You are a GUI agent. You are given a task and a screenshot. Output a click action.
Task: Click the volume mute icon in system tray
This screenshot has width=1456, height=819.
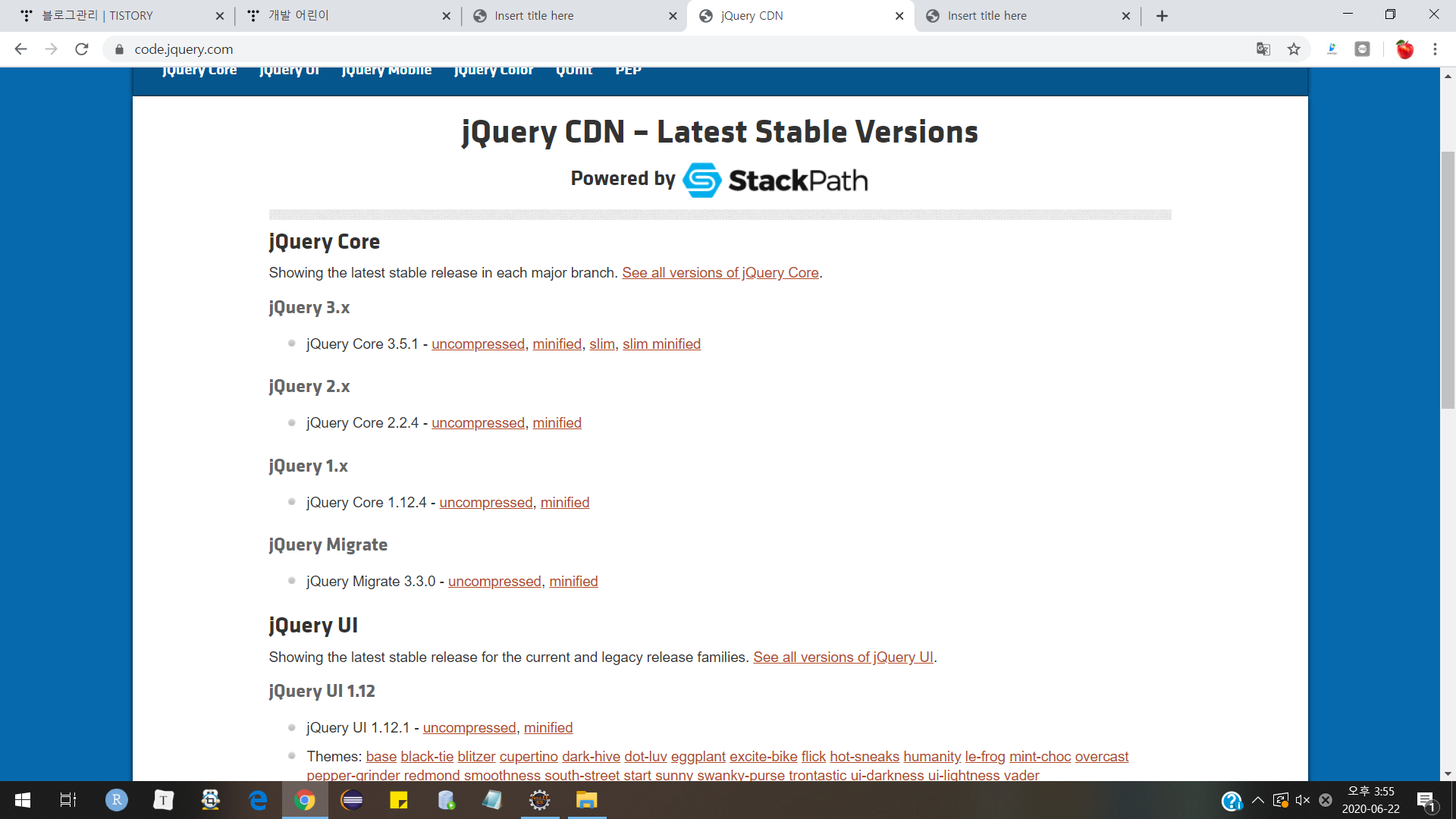pyautogui.click(x=1303, y=800)
